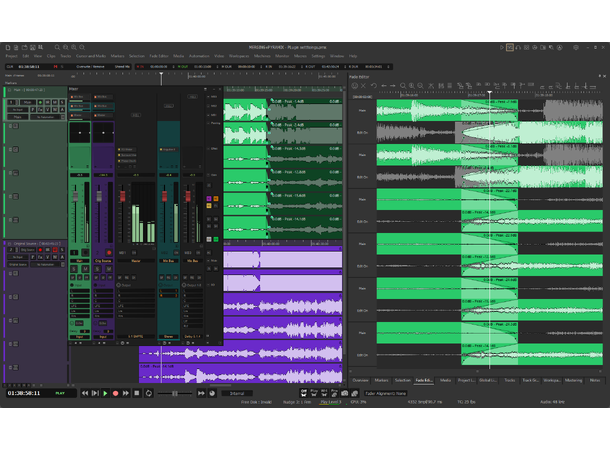Click the New Project icon in top toolbar
610x450 pixels.
[x=8, y=47]
